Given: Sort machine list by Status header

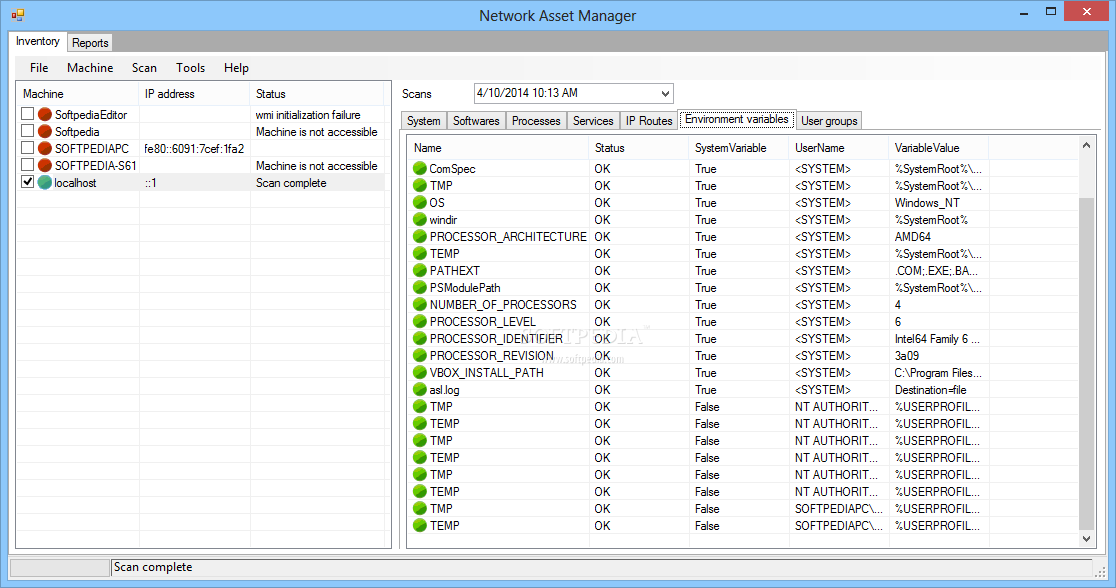Looking at the screenshot, I should click(x=316, y=94).
